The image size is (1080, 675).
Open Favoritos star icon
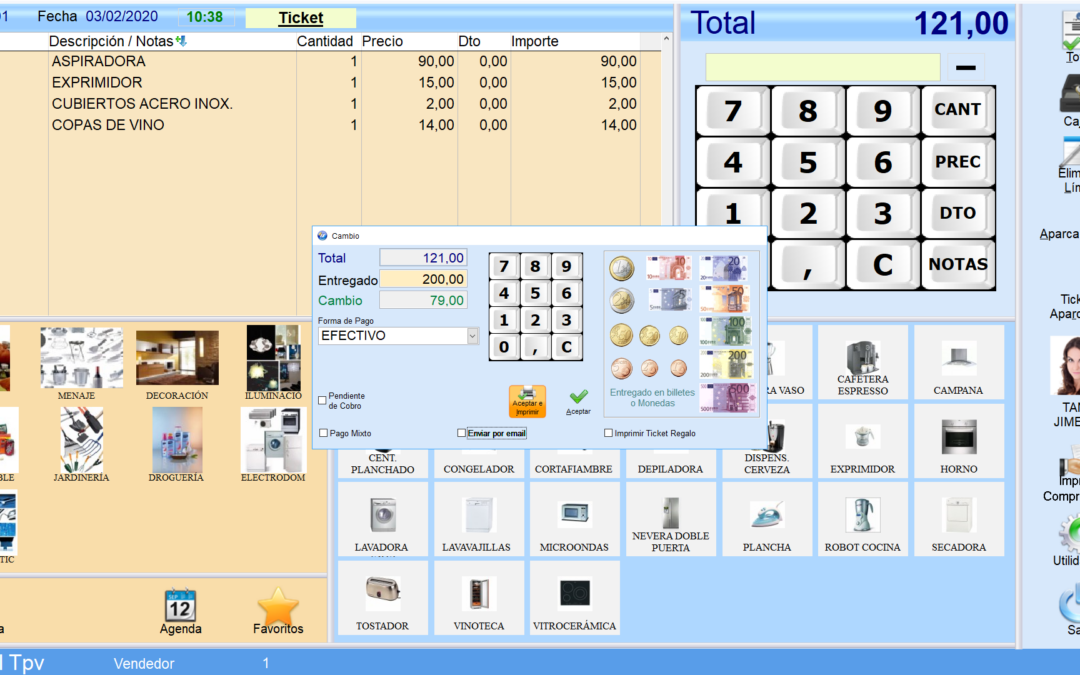pos(278,606)
